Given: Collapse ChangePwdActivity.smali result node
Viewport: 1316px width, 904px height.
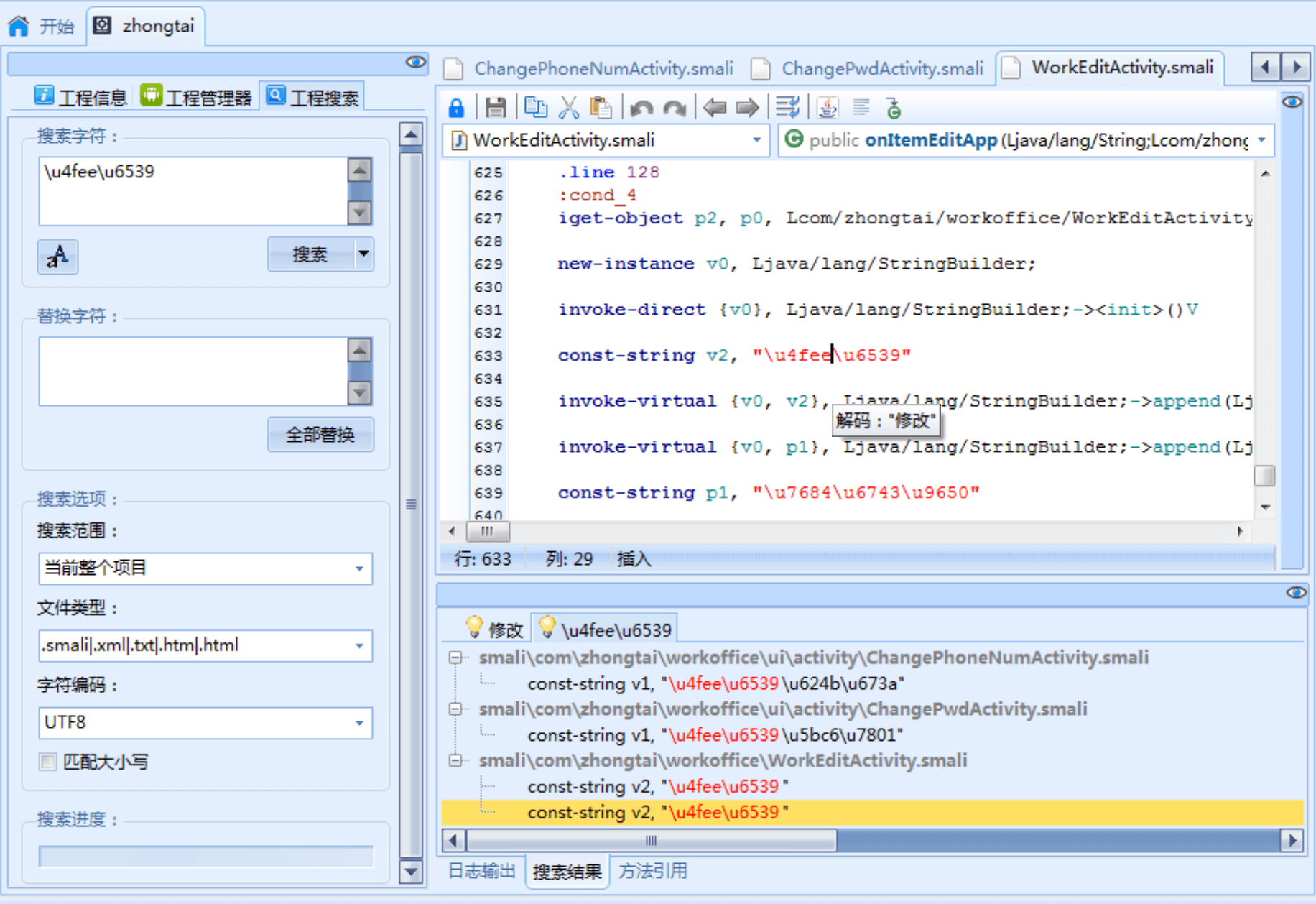Looking at the screenshot, I should (x=455, y=709).
